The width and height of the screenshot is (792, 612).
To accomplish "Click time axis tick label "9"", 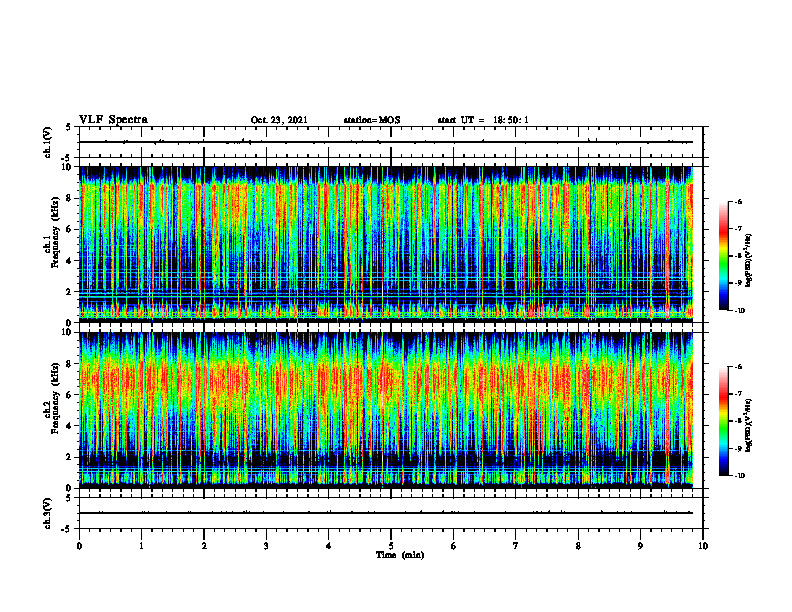I will pos(640,546).
